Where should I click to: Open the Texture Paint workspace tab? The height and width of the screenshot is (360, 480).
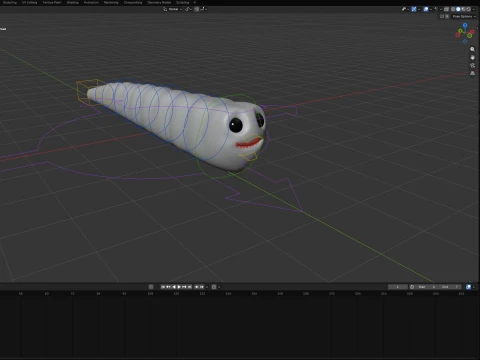click(x=52, y=2)
